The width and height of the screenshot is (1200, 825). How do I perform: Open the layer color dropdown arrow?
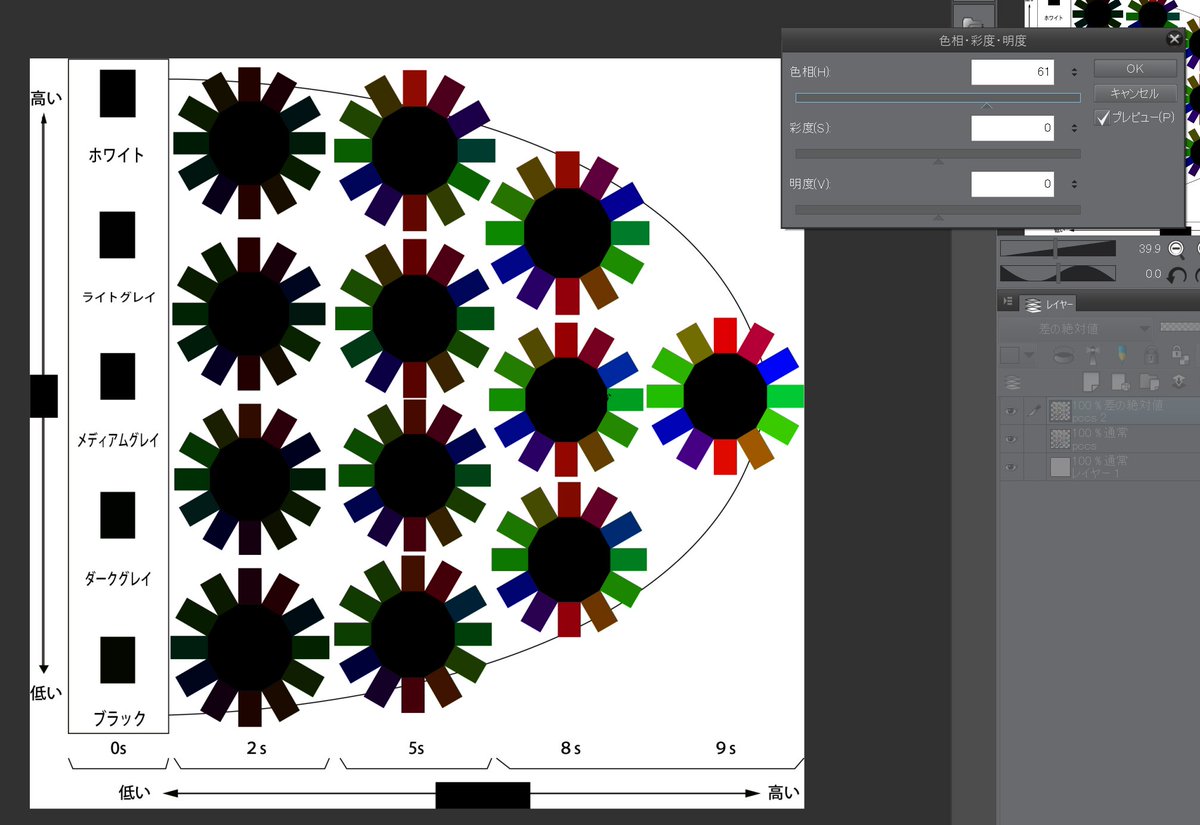(1029, 355)
